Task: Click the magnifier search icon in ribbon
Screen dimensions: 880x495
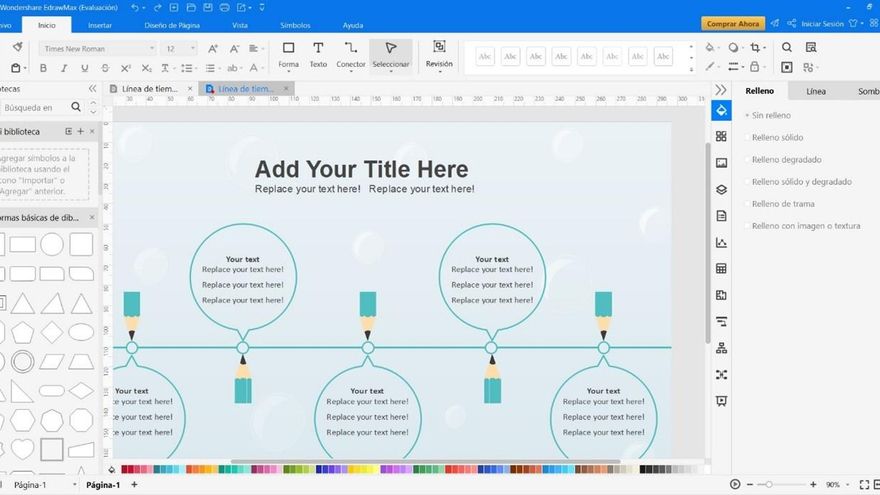Action: [x=787, y=47]
